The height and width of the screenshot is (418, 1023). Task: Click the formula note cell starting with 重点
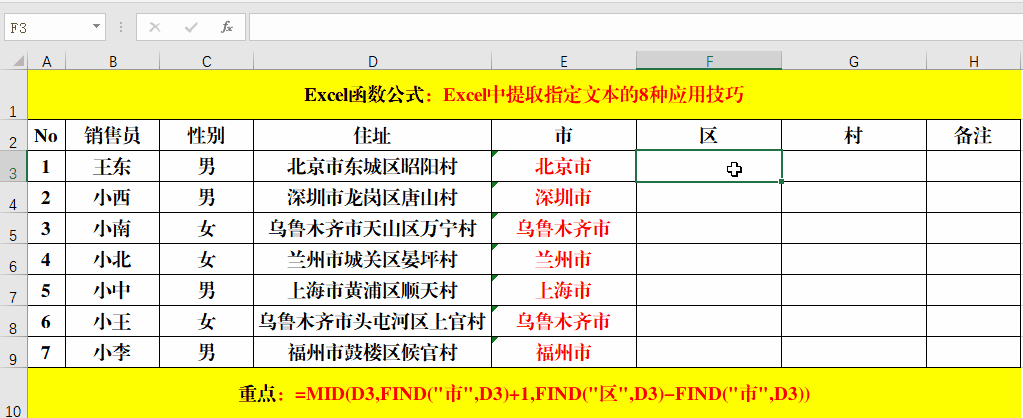524,394
